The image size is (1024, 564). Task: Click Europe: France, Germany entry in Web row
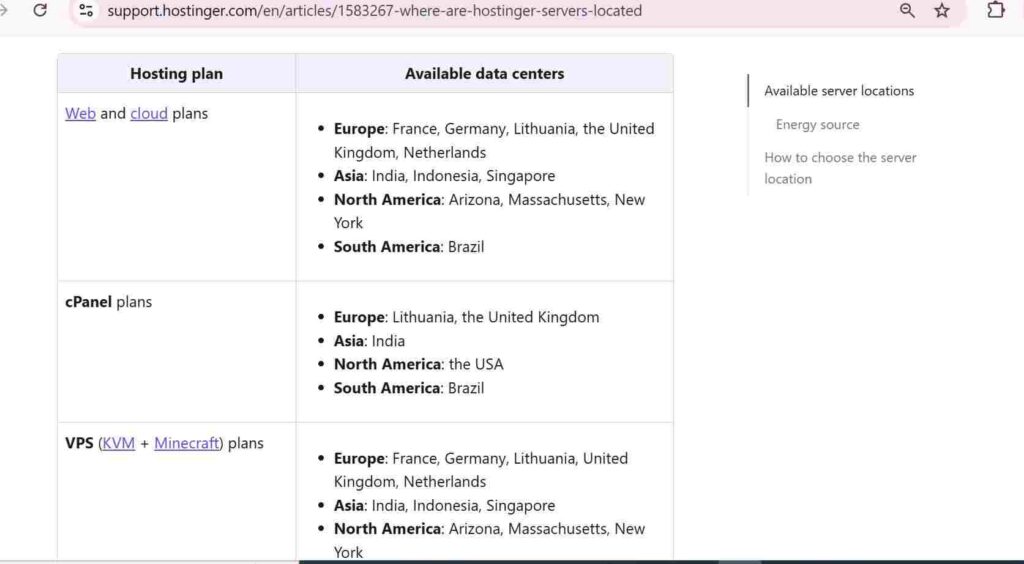[494, 140]
